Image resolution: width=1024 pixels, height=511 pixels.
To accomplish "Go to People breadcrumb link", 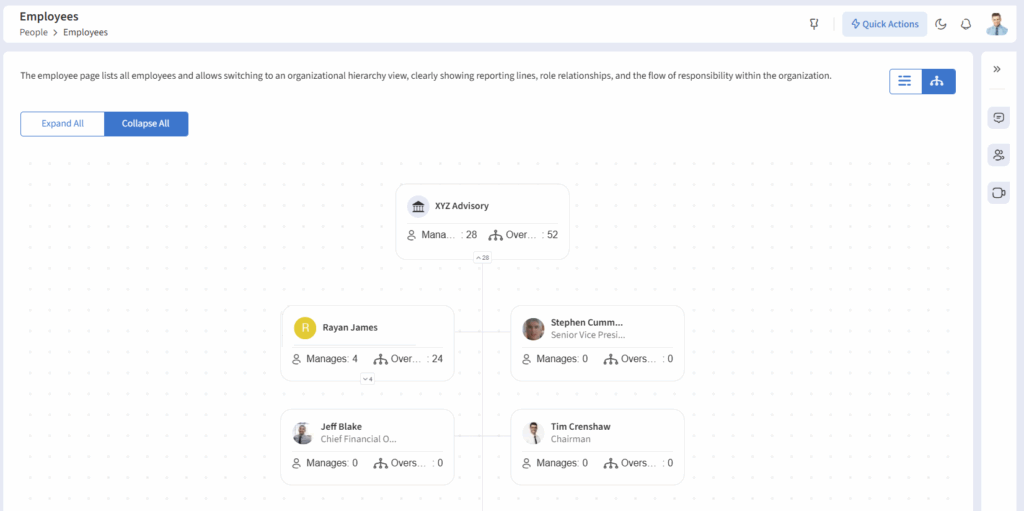I will [33, 32].
